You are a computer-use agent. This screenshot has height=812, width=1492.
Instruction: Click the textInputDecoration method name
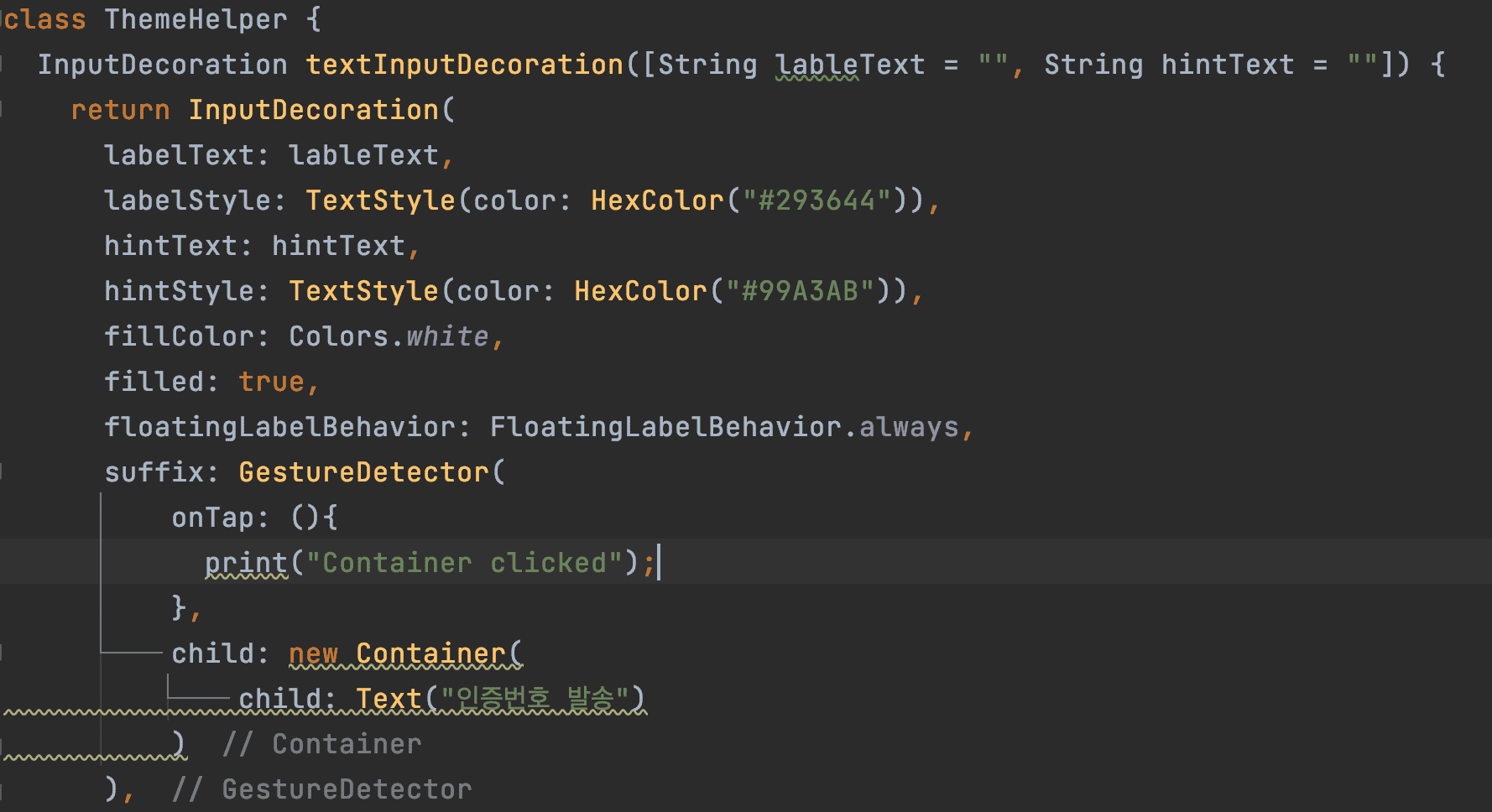point(464,65)
